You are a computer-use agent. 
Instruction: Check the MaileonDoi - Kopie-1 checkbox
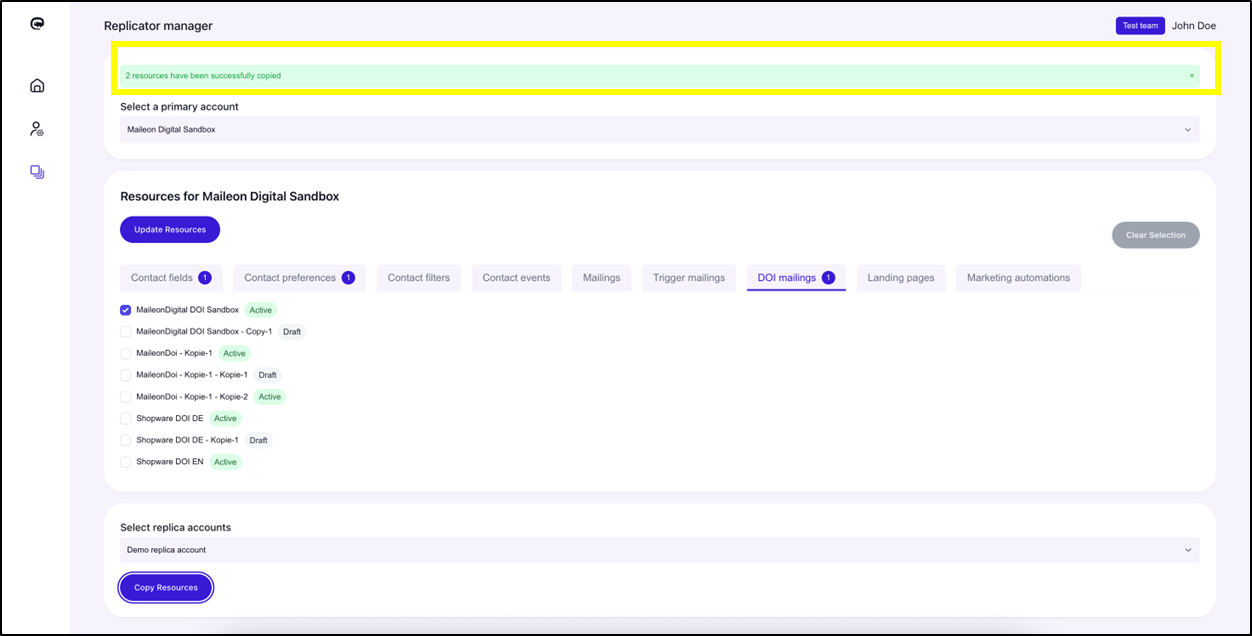pyautogui.click(x=126, y=353)
